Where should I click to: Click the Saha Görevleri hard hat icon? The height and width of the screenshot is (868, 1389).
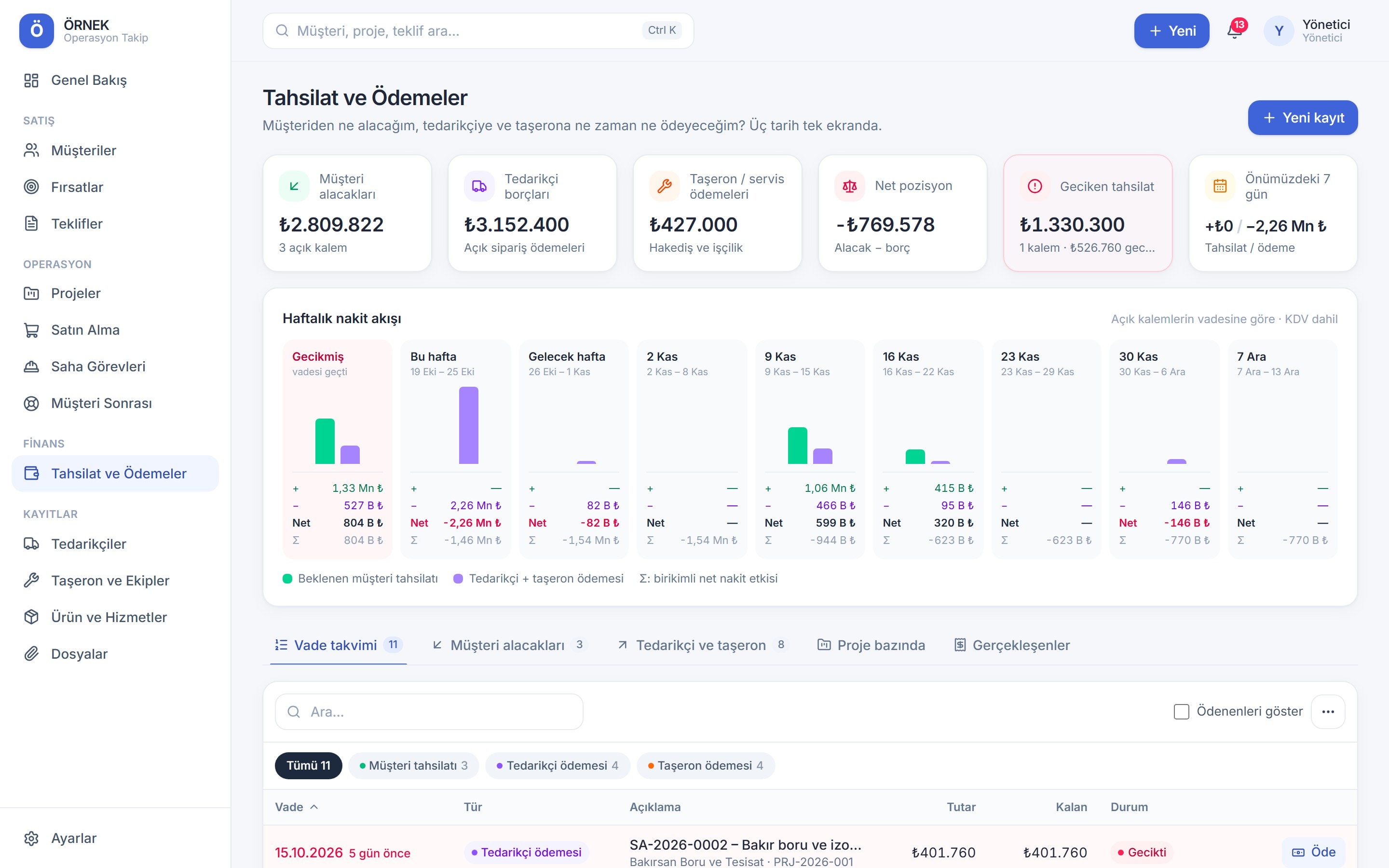tap(31, 367)
